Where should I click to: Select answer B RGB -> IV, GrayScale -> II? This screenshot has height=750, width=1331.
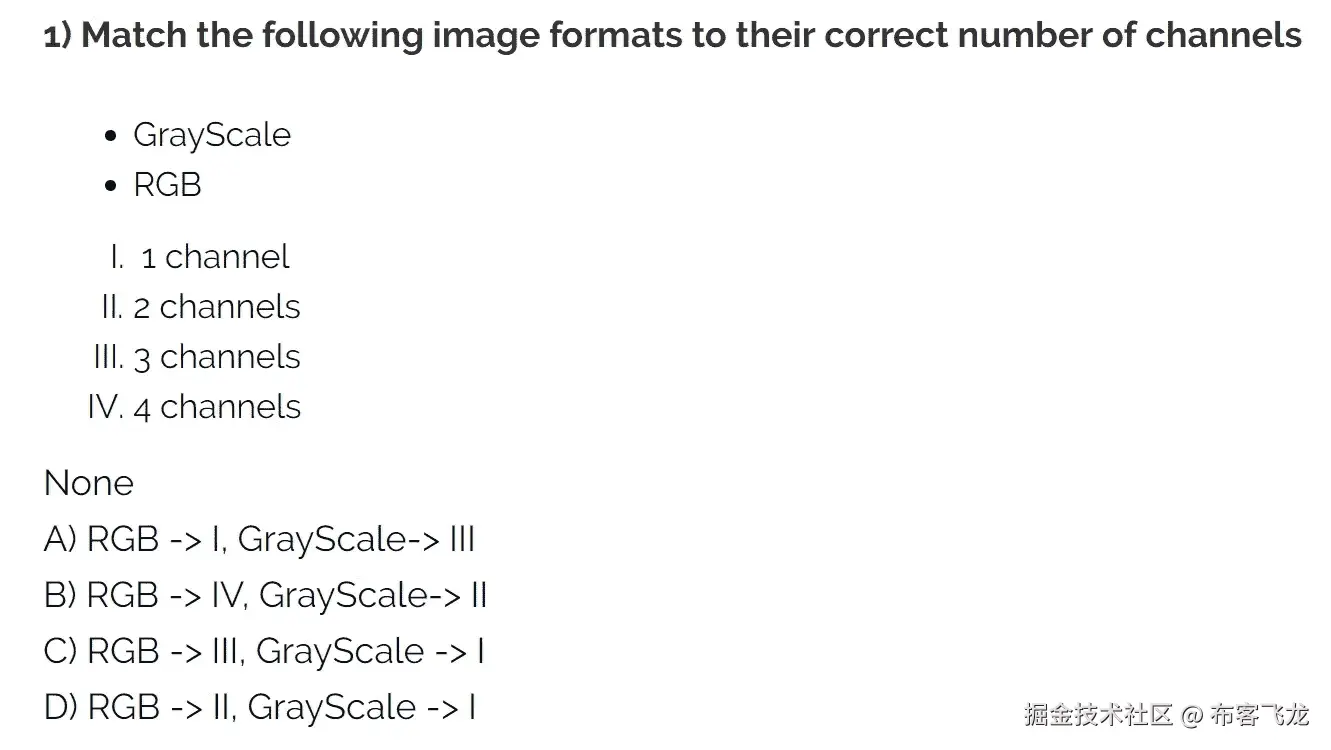pyautogui.click(x=266, y=595)
